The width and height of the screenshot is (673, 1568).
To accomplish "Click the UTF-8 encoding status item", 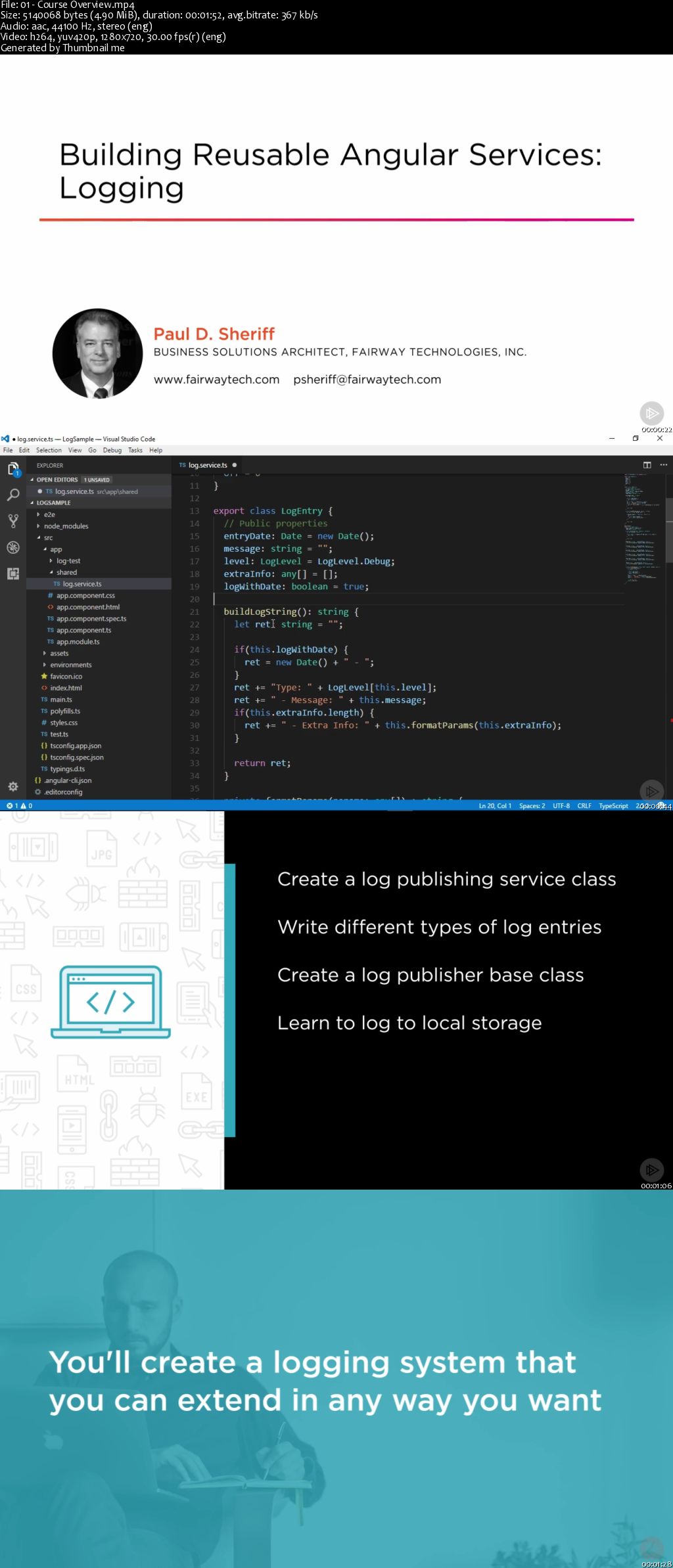I will point(561,805).
